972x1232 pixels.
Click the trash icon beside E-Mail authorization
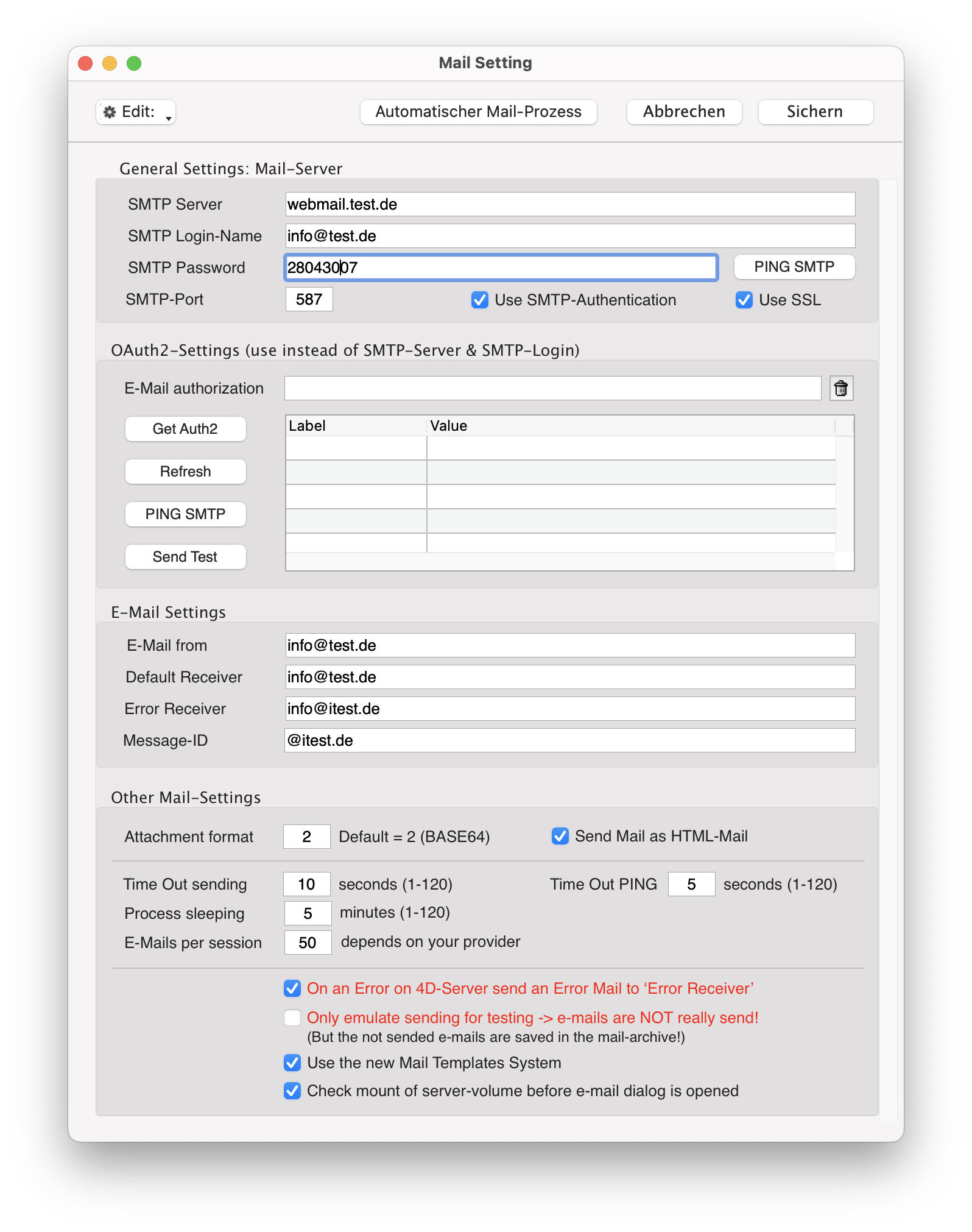840,388
